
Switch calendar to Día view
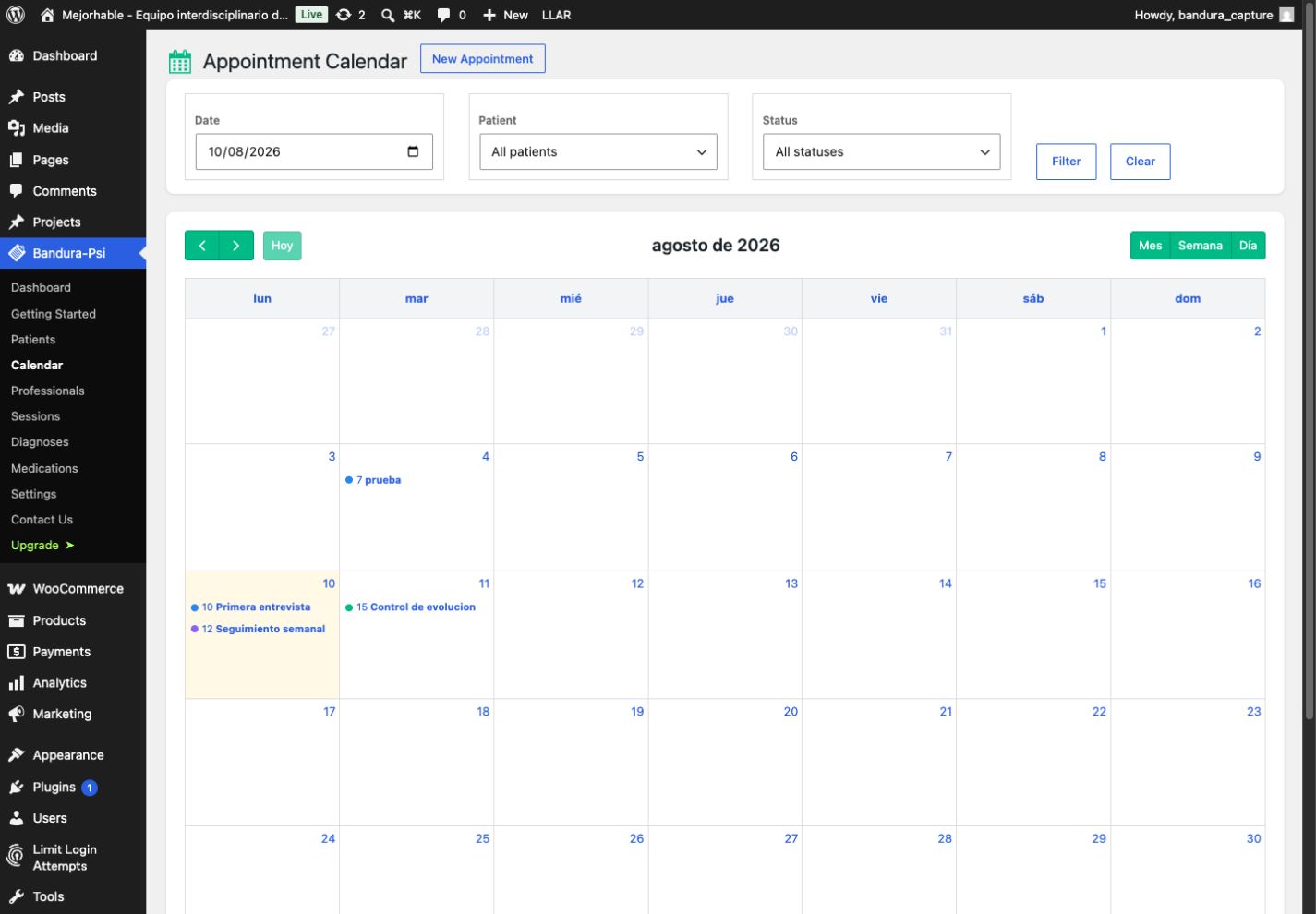click(1248, 246)
